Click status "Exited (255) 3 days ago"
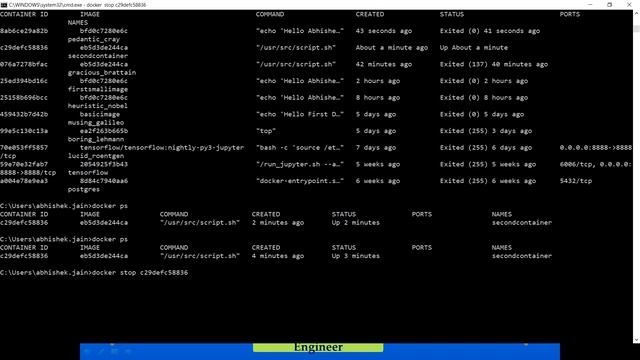 click(486, 131)
